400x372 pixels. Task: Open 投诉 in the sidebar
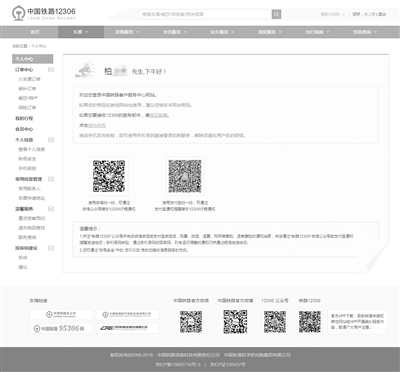[23, 258]
